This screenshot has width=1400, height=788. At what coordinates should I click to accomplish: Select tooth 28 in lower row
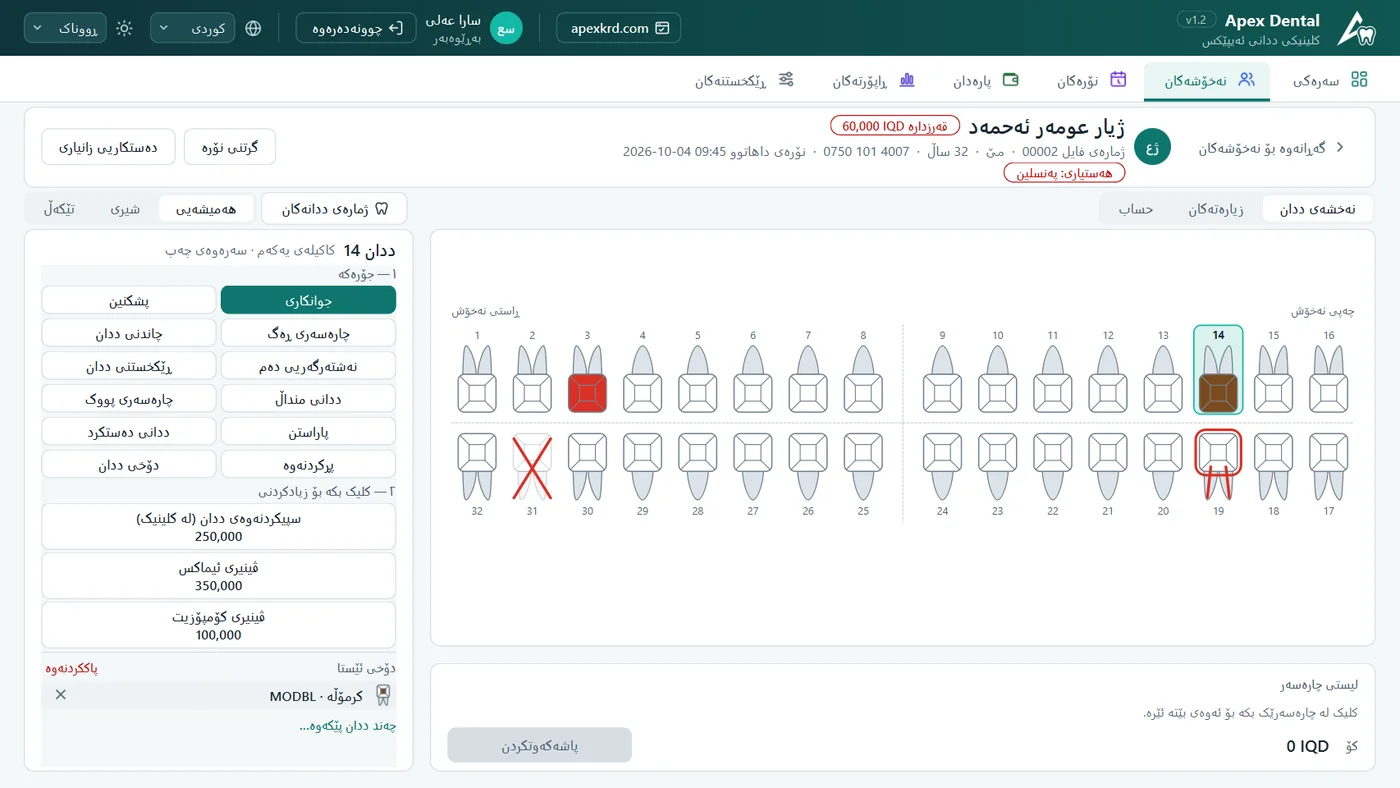(x=697, y=465)
